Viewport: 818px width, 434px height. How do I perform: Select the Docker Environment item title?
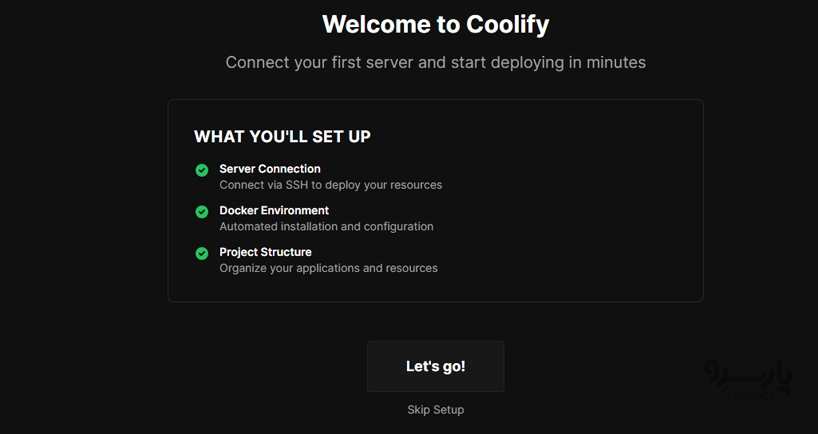pyautogui.click(x=274, y=211)
